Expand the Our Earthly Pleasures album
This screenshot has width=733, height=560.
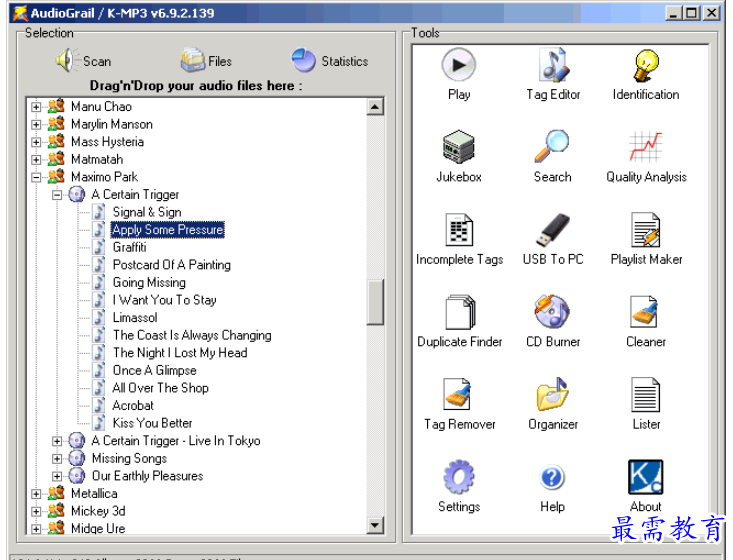(57, 476)
